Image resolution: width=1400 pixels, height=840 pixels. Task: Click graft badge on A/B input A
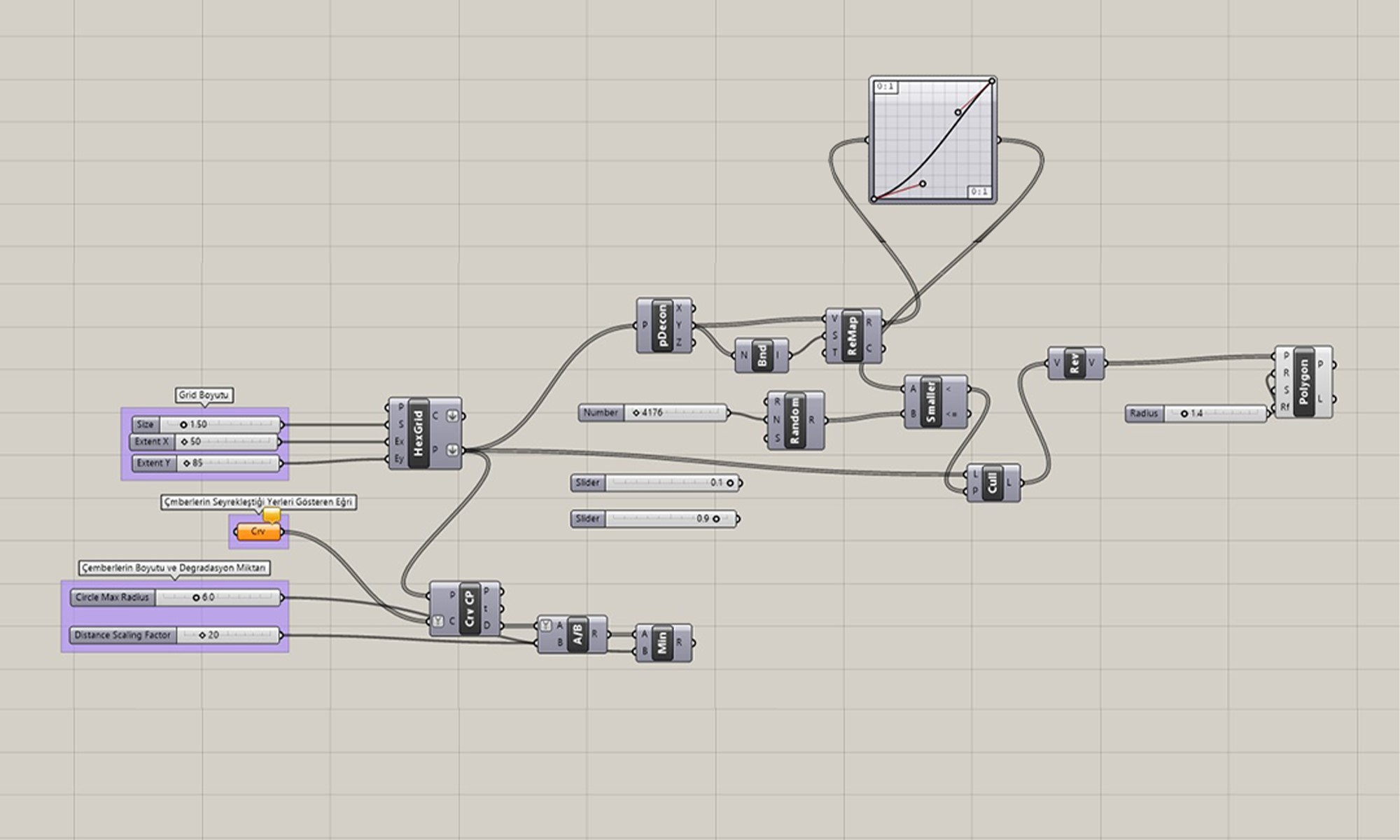coord(546,626)
